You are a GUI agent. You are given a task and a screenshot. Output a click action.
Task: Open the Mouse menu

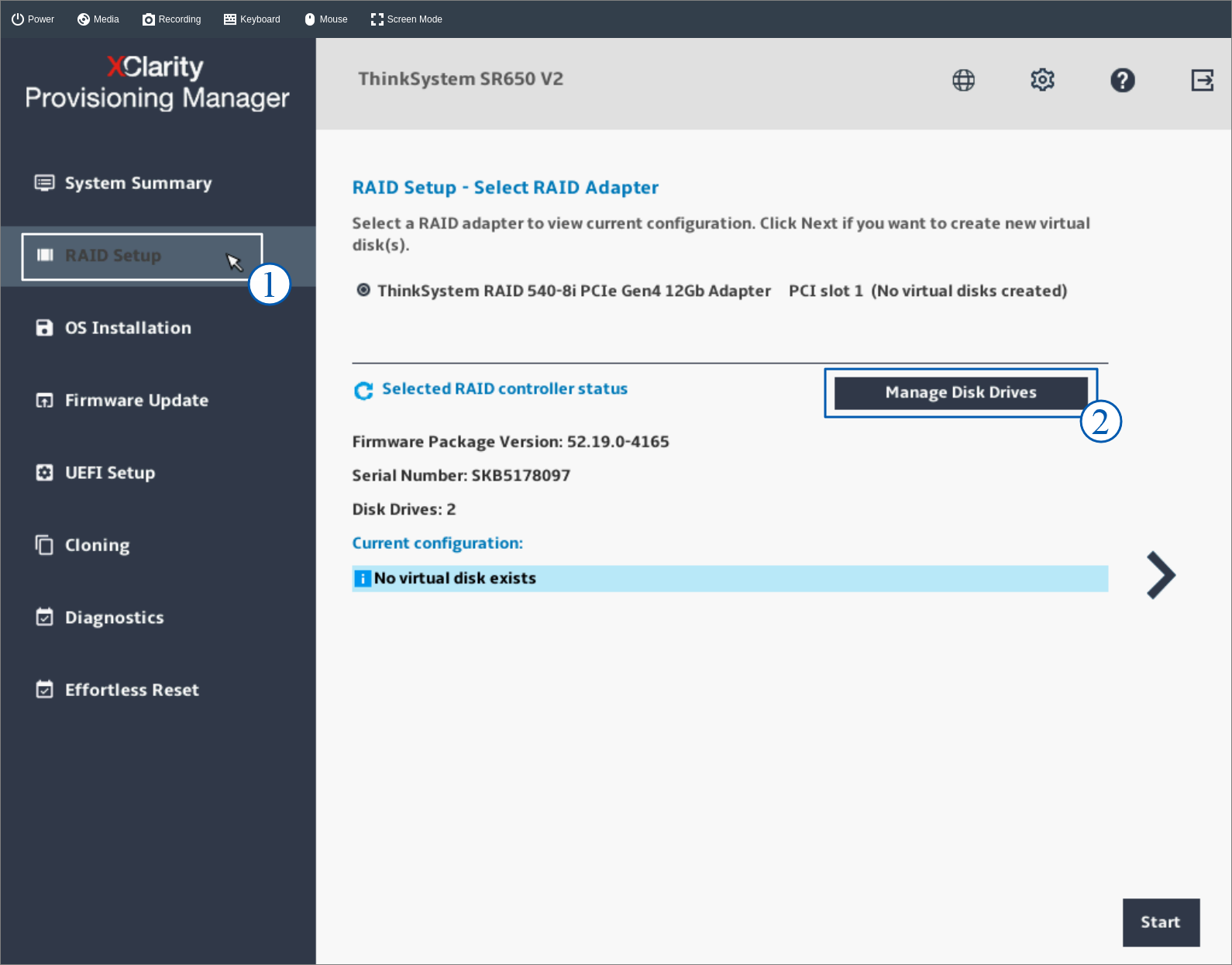(325, 19)
